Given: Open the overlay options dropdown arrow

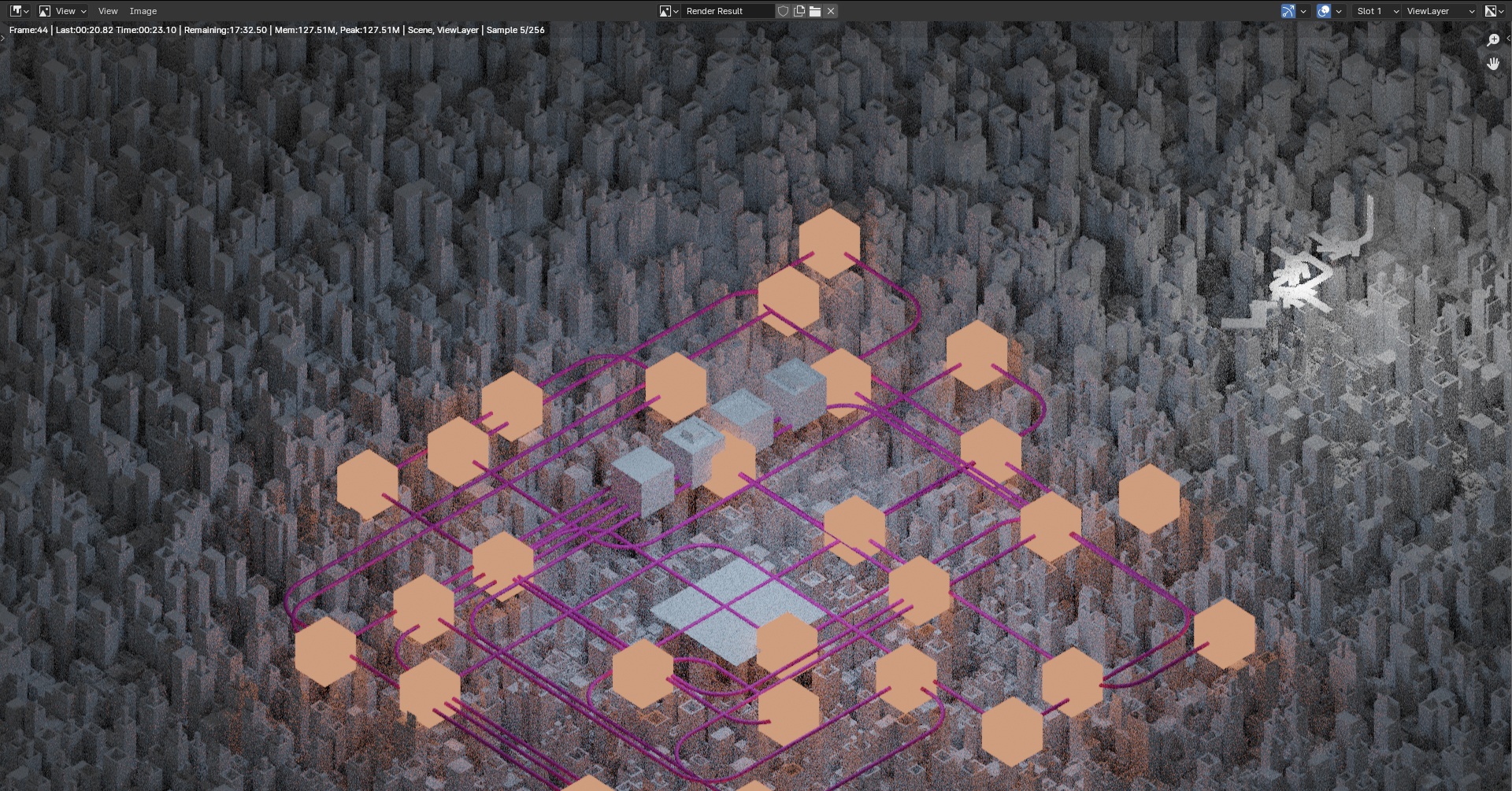Looking at the screenshot, I should tap(1339, 11).
